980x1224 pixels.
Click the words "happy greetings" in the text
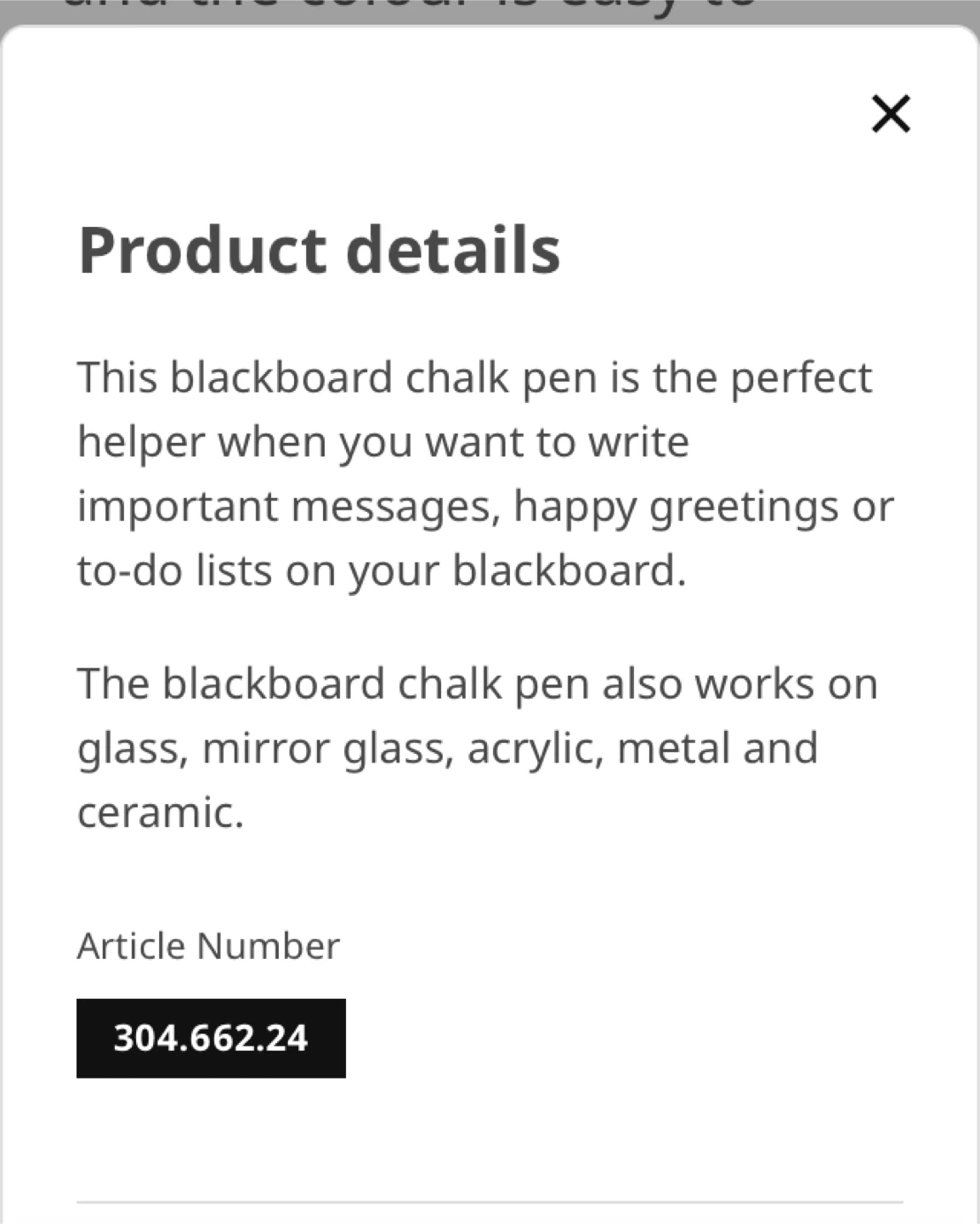click(669, 507)
